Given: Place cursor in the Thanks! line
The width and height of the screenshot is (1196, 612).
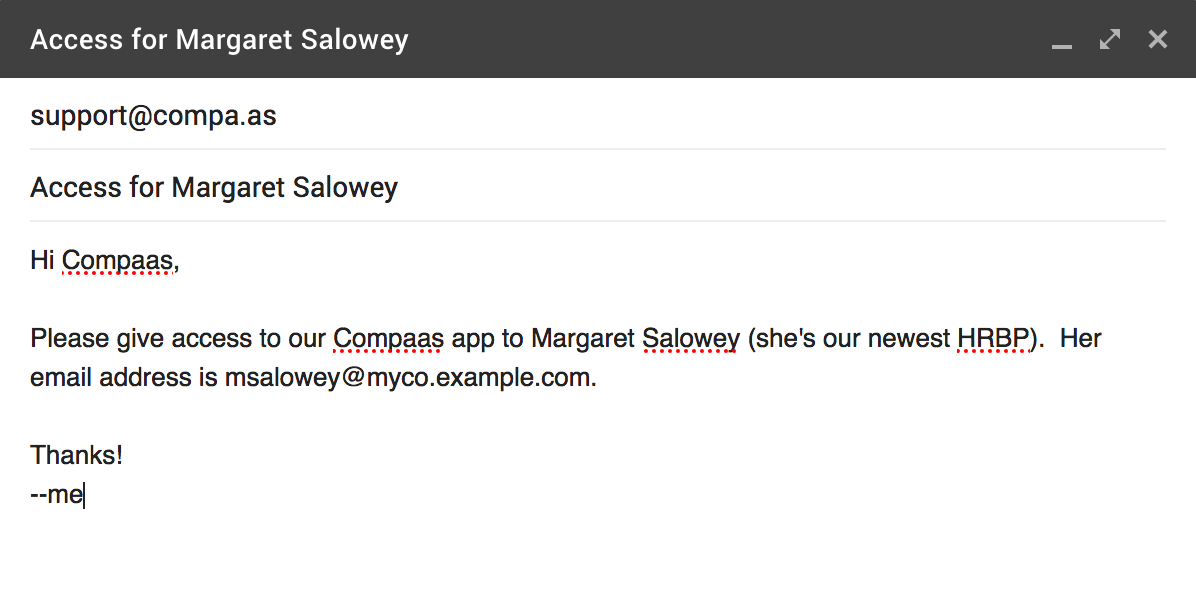Looking at the screenshot, I should (76, 455).
